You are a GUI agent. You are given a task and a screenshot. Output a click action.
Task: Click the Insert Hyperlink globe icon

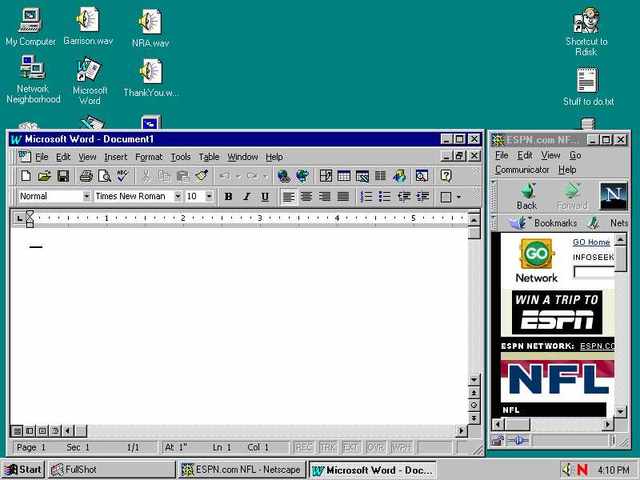[x=284, y=176]
